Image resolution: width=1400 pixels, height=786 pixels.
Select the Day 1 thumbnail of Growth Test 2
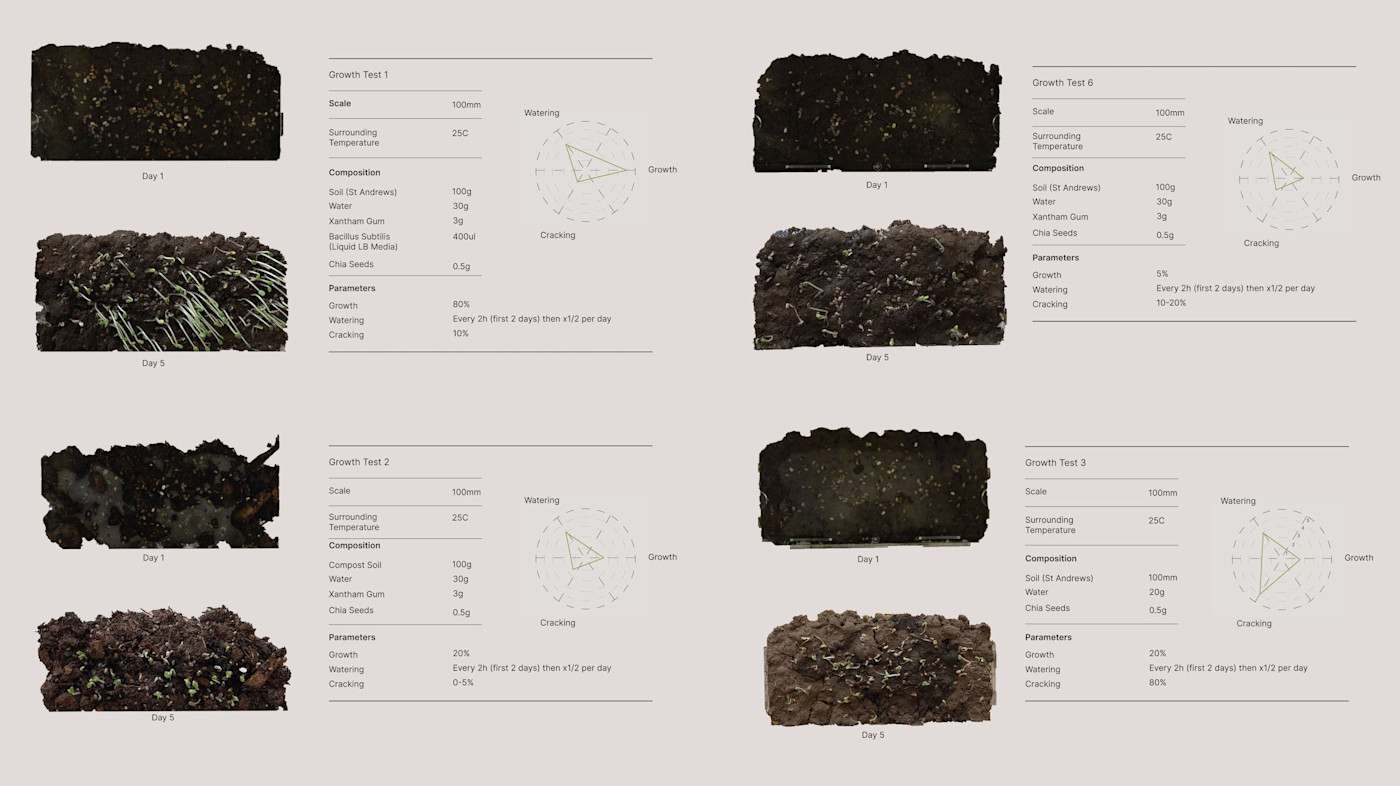coord(158,490)
